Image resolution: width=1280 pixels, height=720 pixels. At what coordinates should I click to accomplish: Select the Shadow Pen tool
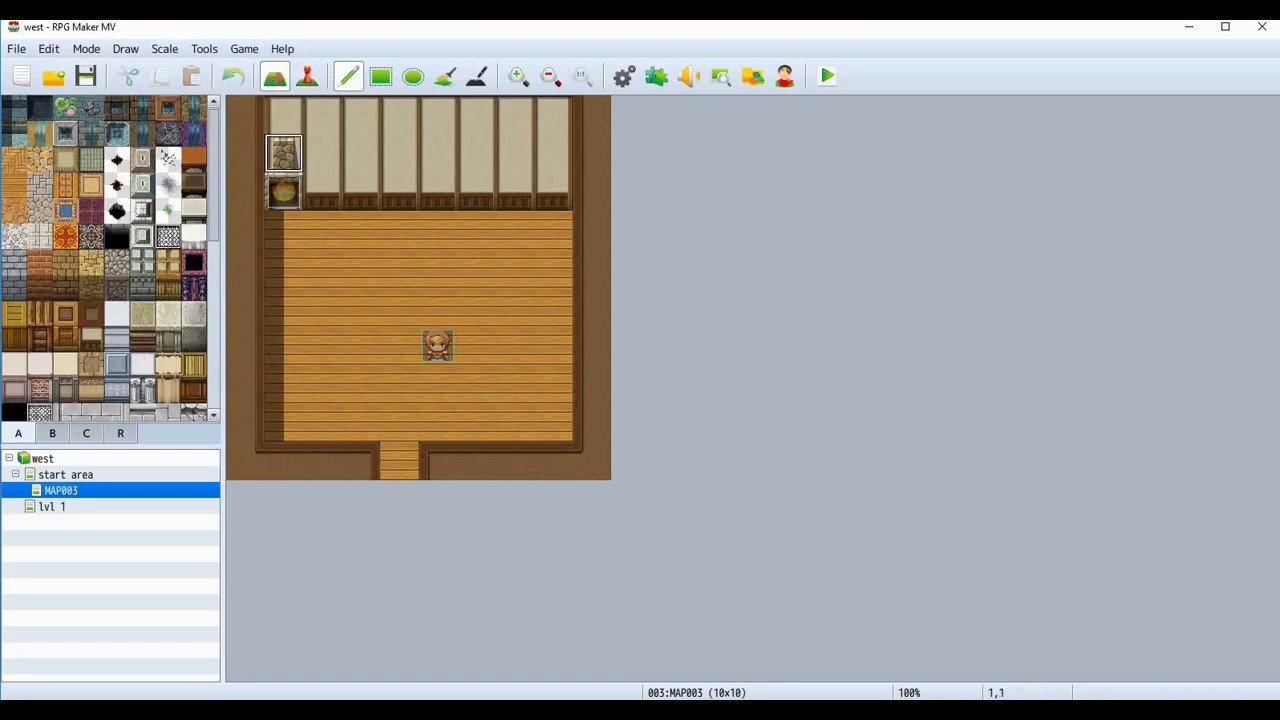[x=477, y=76]
